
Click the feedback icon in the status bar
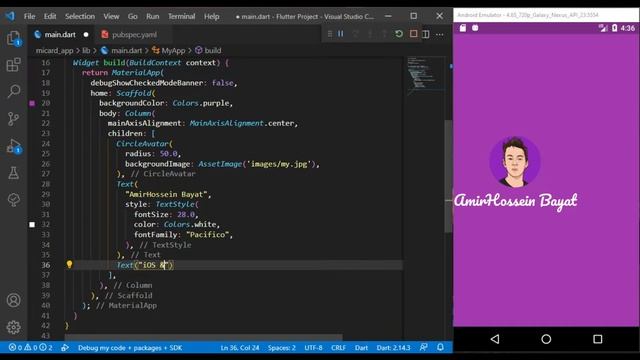[x=424, y=347]
